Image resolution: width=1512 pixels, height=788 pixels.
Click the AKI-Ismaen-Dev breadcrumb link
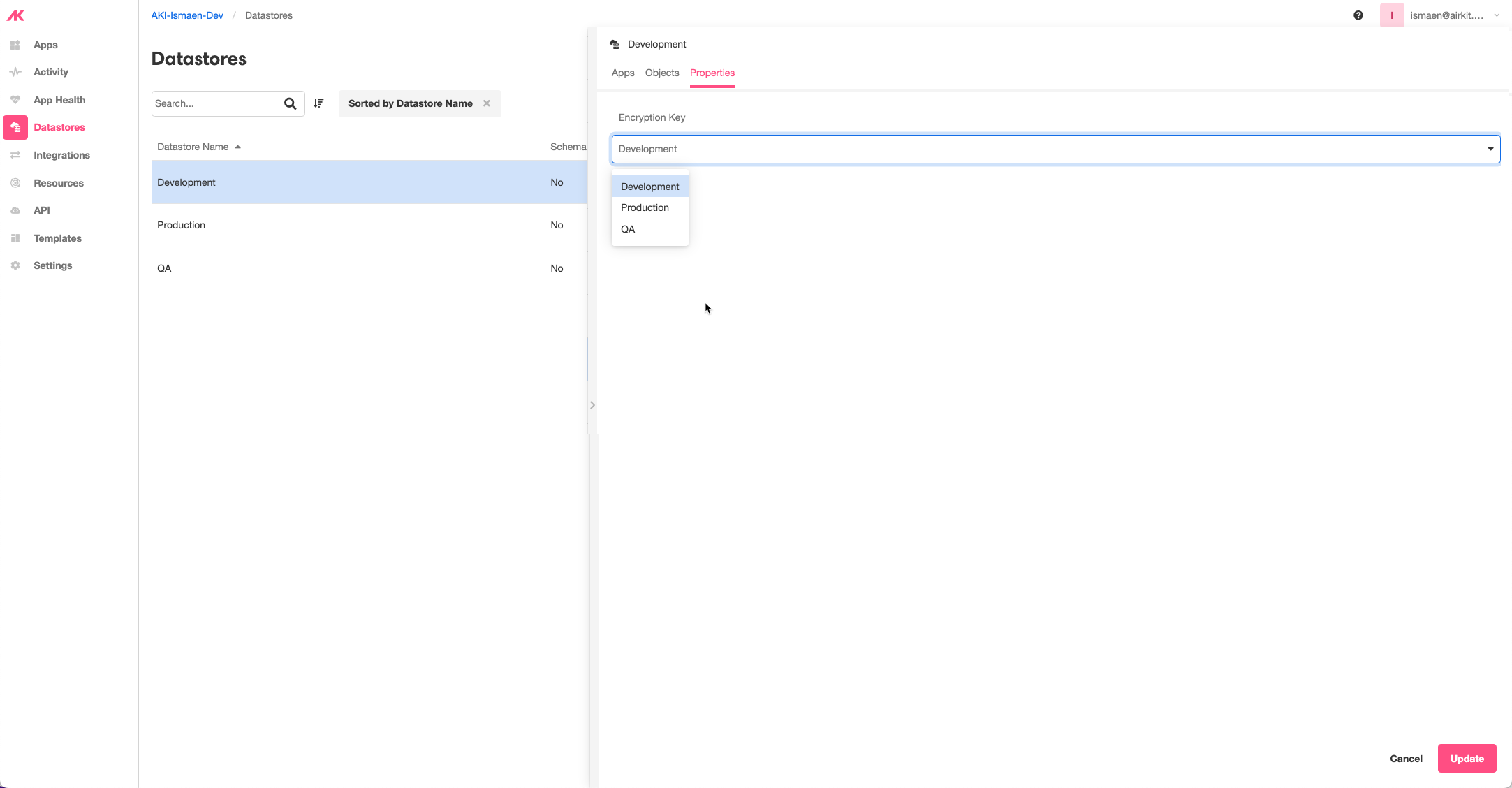tap(187, 15)
